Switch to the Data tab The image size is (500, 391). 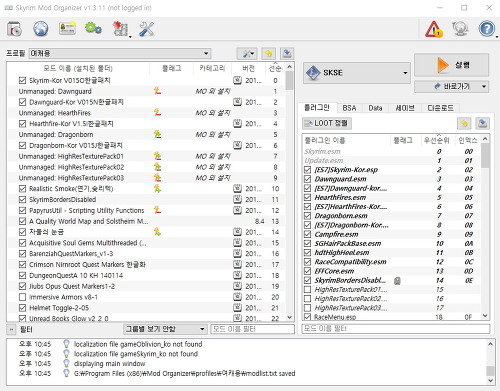(375, 108)
